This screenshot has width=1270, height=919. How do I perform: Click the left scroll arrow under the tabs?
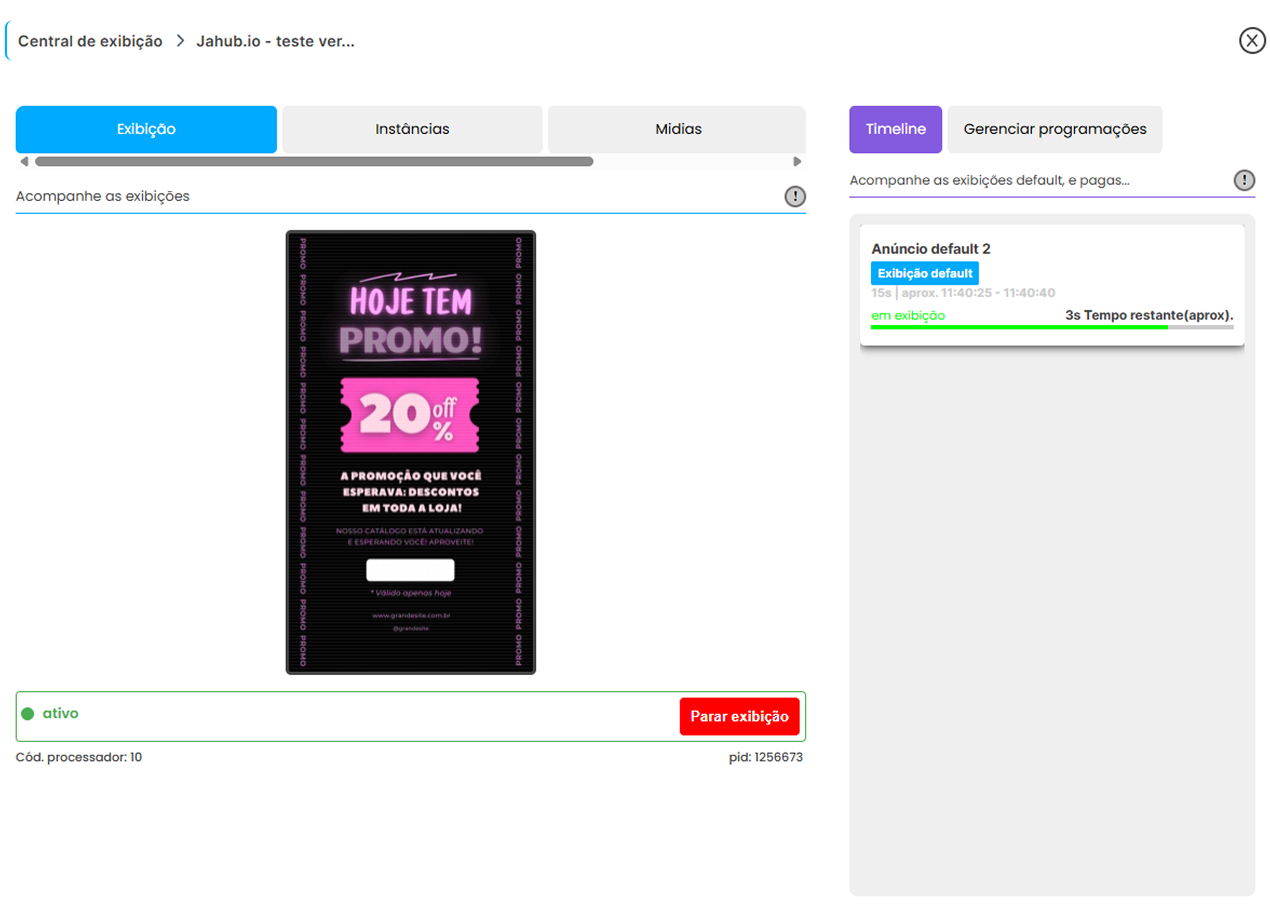click(x=24, y=161)
